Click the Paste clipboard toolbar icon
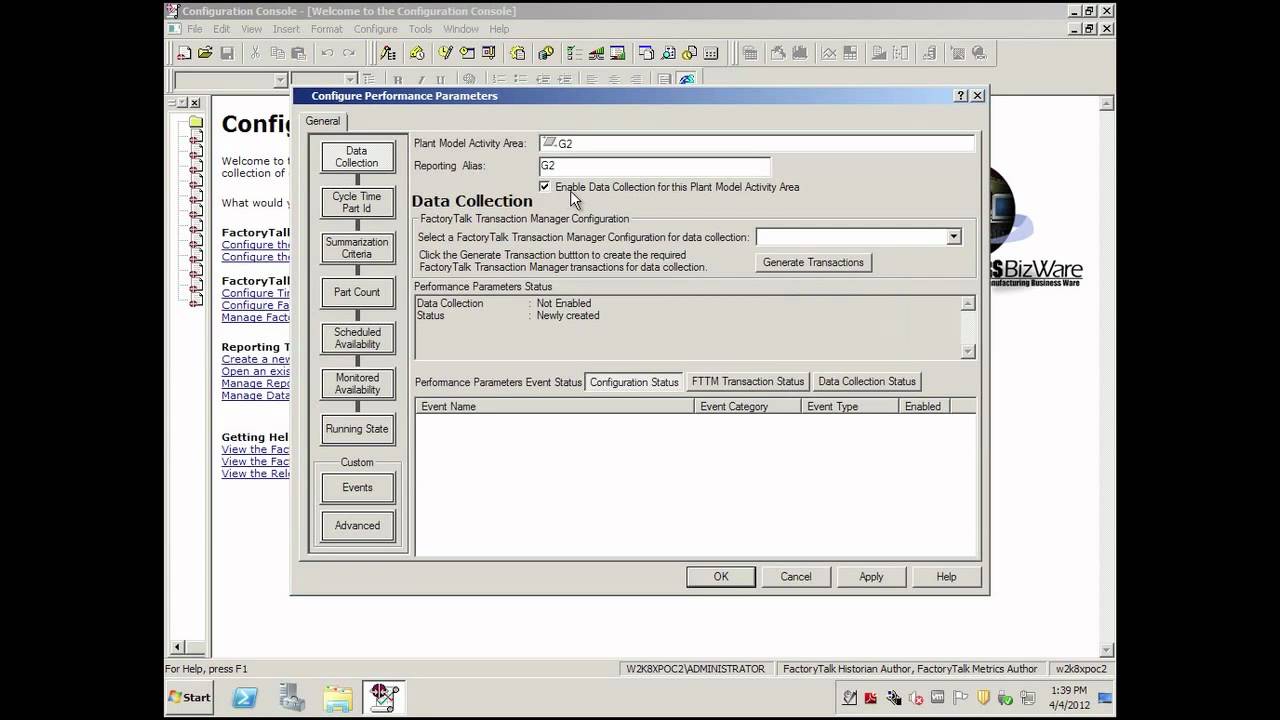 point(298,53)
